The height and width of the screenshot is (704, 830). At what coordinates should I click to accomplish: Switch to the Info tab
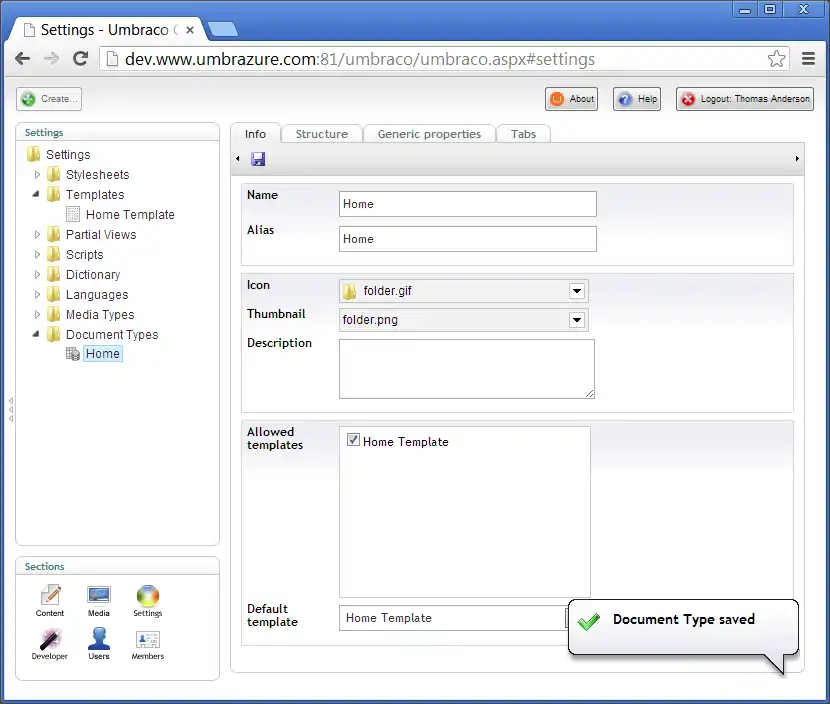pos(255,134)
